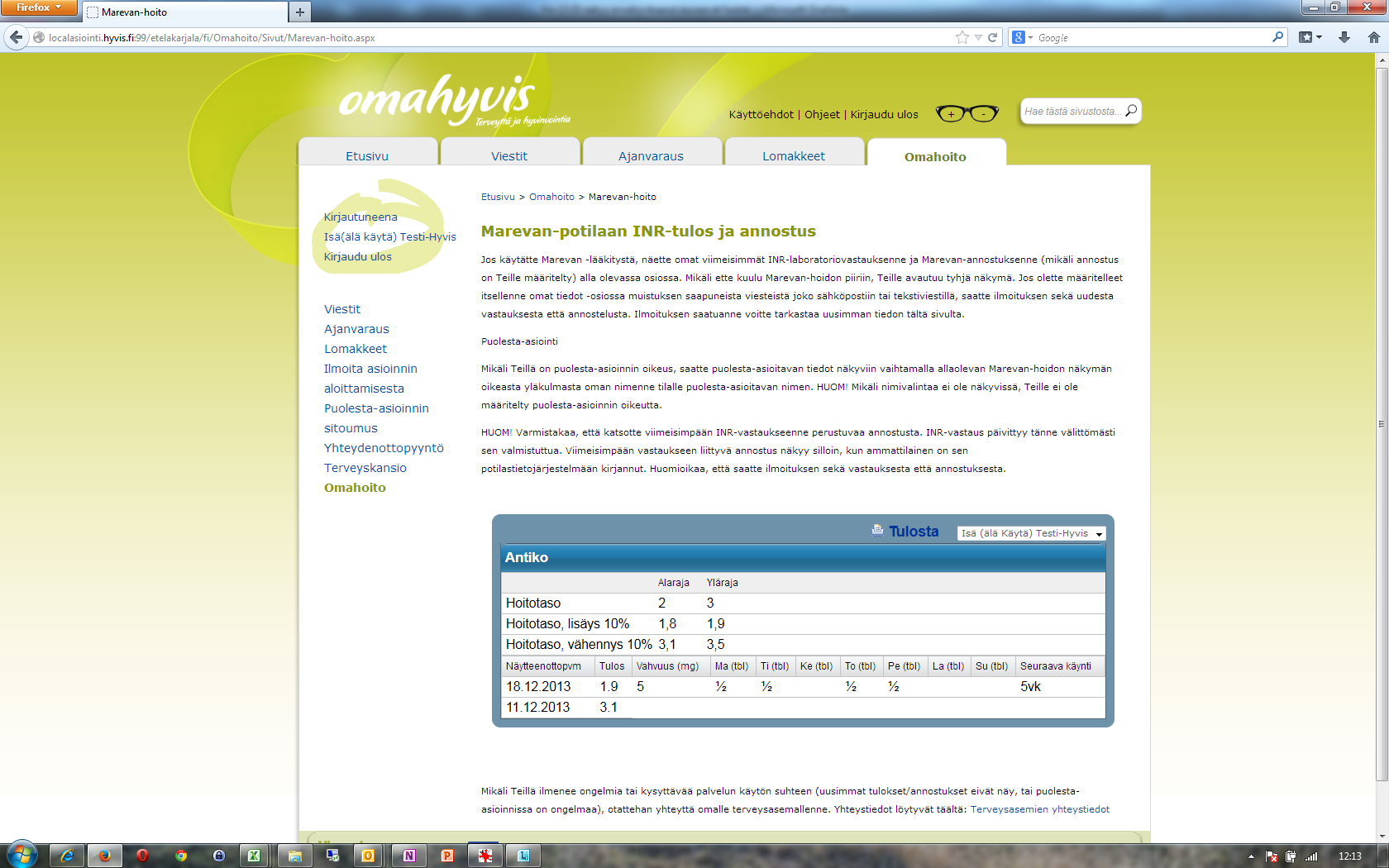Open the Firefox application menu

(38, 7)
